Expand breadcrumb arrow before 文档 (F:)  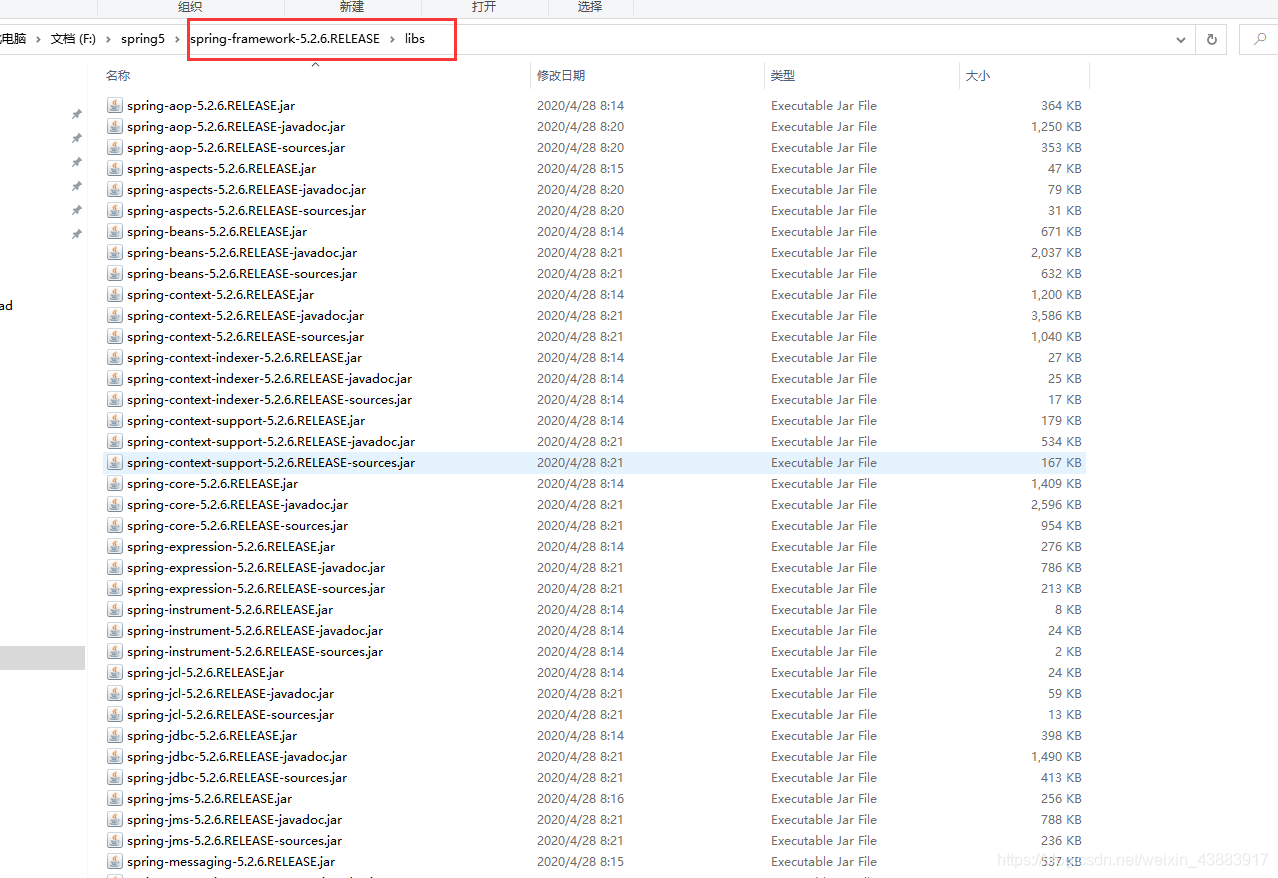(39, 39)
